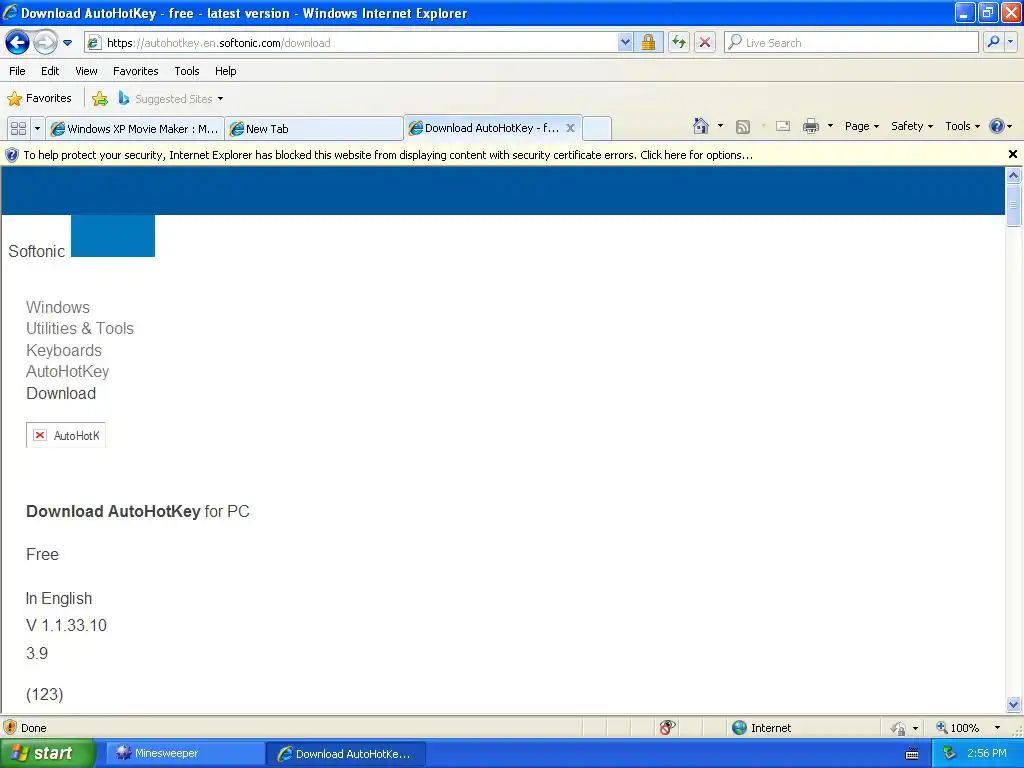Dismiss the information bar with X

[1012, 154]
